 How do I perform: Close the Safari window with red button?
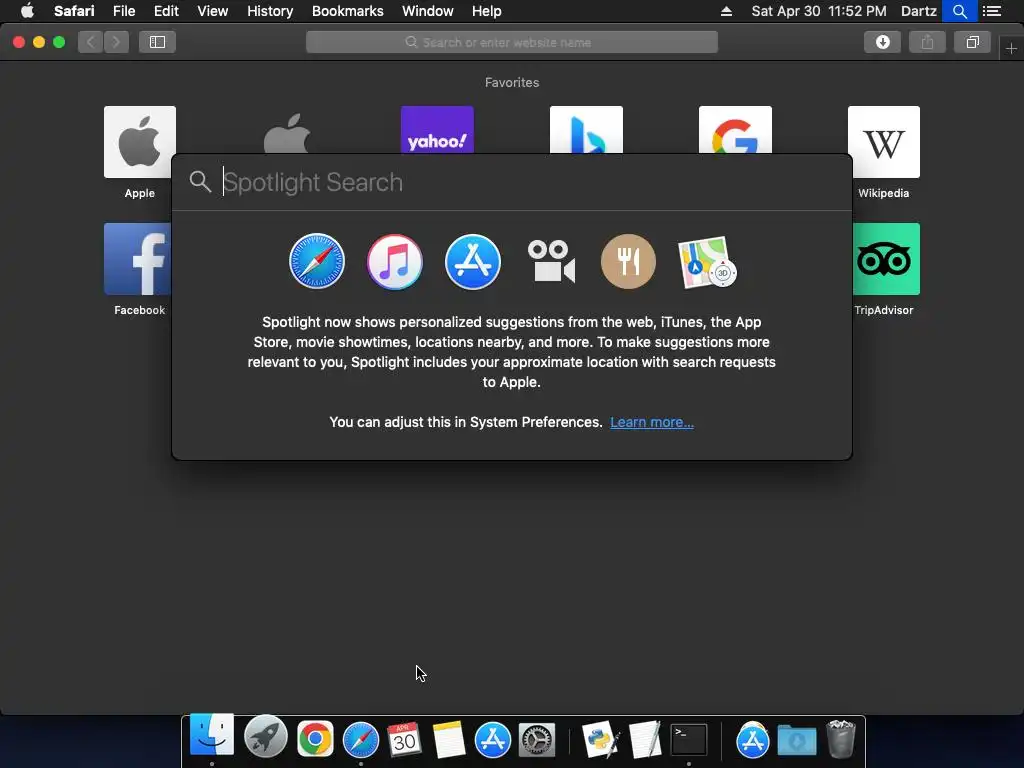[19, 42]
